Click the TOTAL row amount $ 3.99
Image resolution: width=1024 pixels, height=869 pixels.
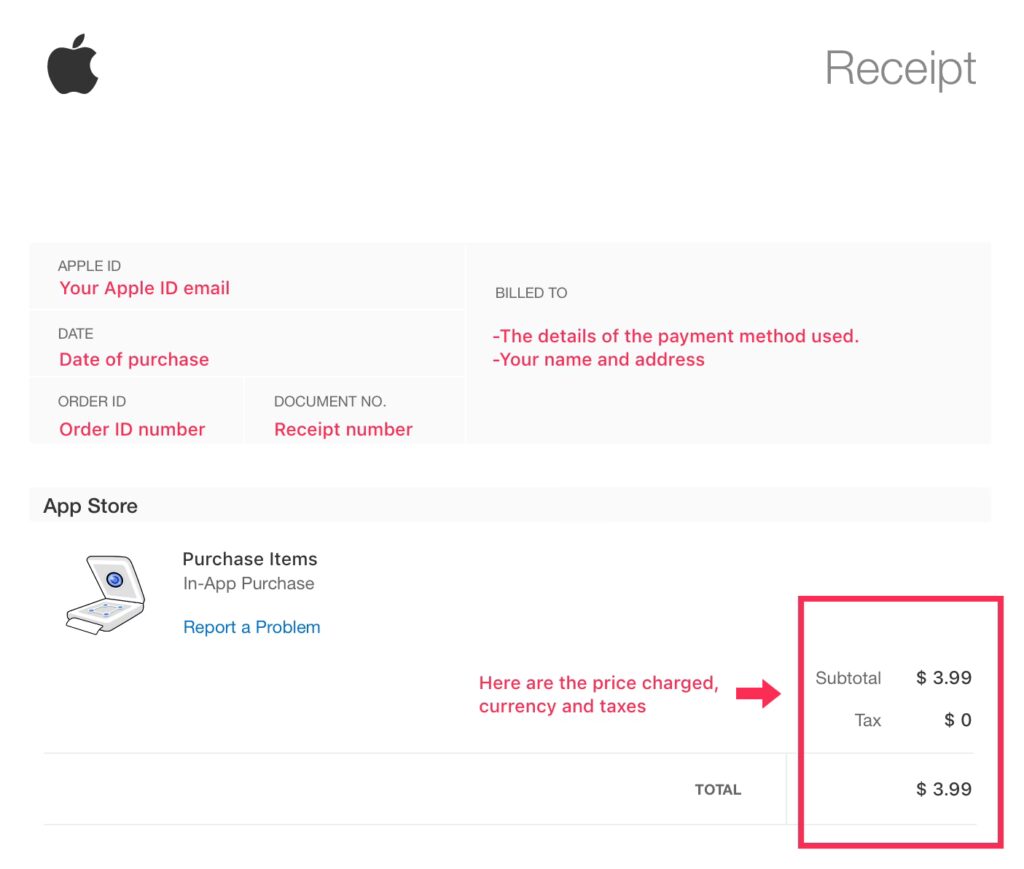coord(944,789)
